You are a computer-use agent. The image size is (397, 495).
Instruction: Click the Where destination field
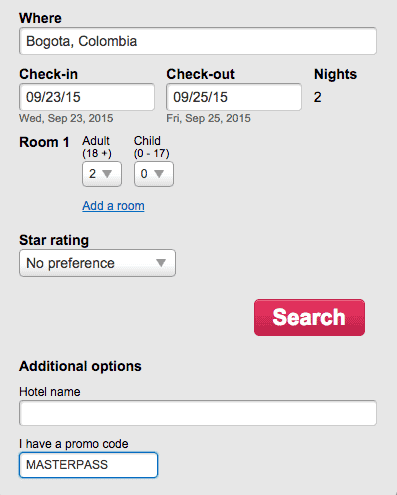pos(198,41)
